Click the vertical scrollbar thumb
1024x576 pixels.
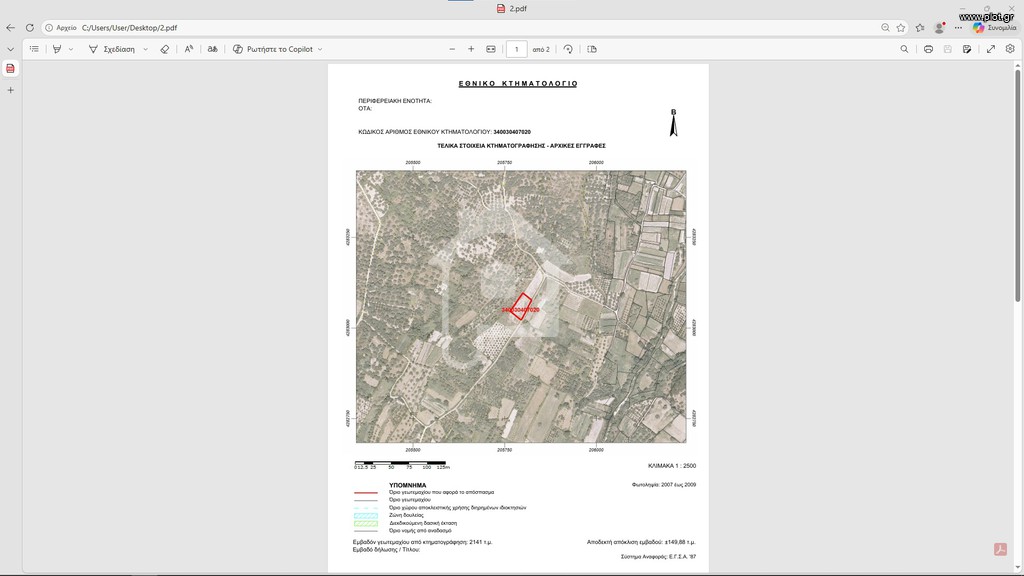[1017, 185]
